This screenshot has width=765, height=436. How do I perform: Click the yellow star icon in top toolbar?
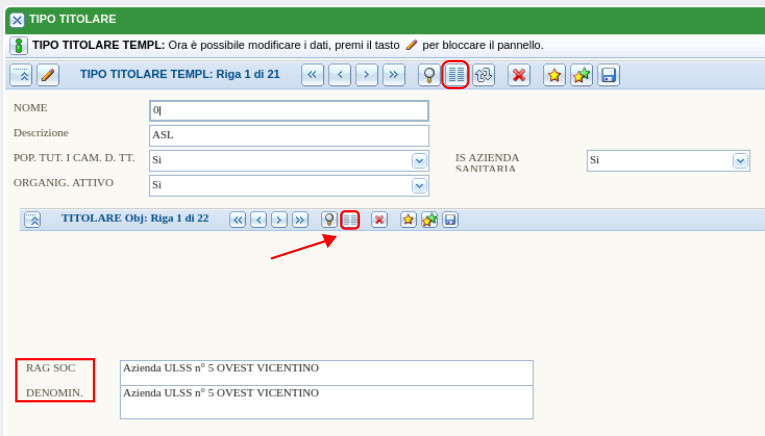553,75
